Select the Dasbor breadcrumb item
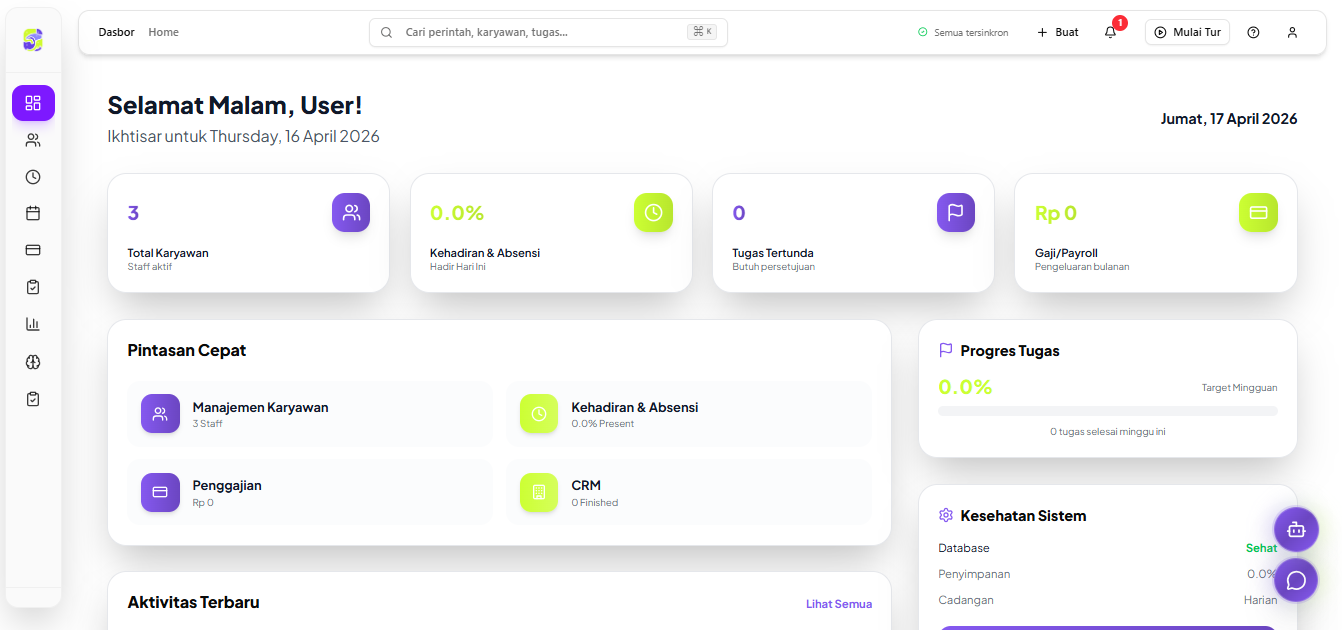1342x630 pixels. point(116,32)
